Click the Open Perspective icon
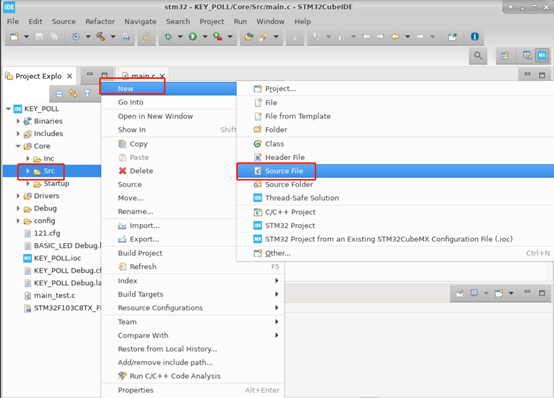This screenshot has width=554, height=398. [505, 55]
